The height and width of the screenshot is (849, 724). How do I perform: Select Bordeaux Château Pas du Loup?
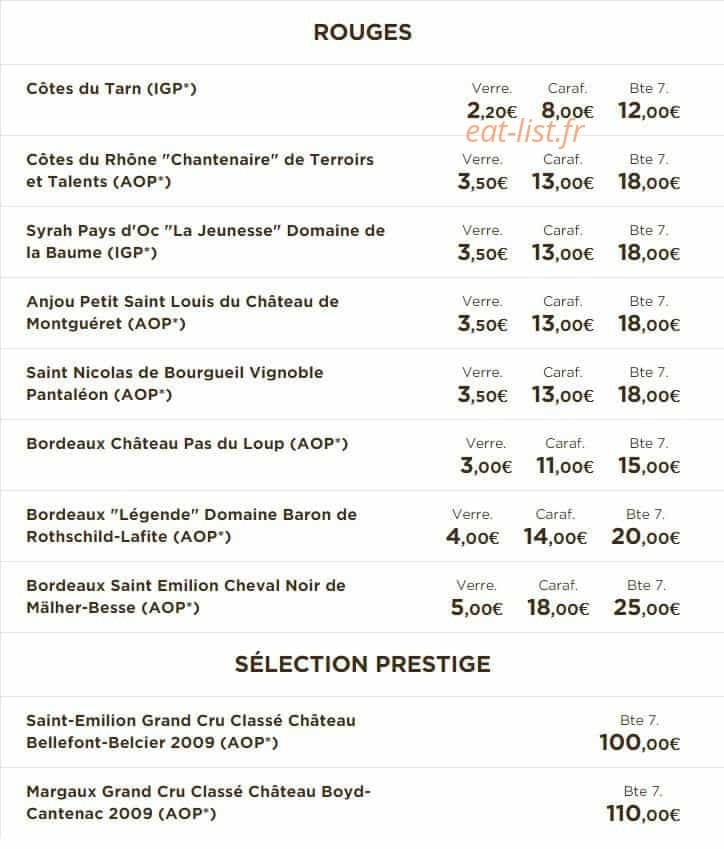187,443
